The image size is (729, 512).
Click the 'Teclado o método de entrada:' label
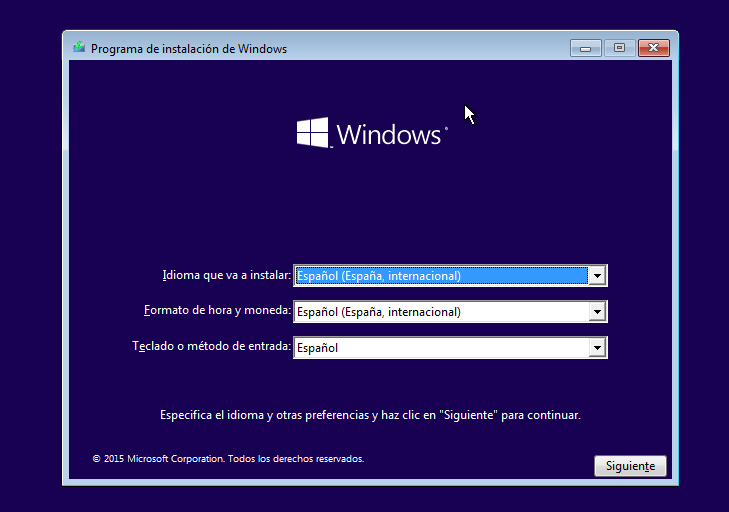(212, 346)
